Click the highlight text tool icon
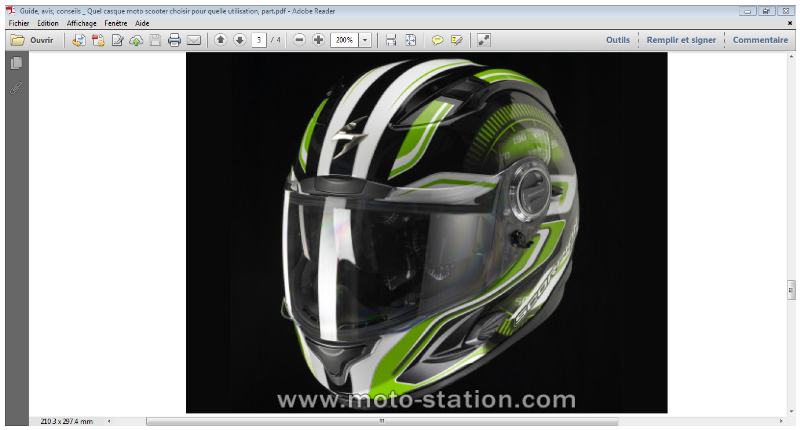 457,40
